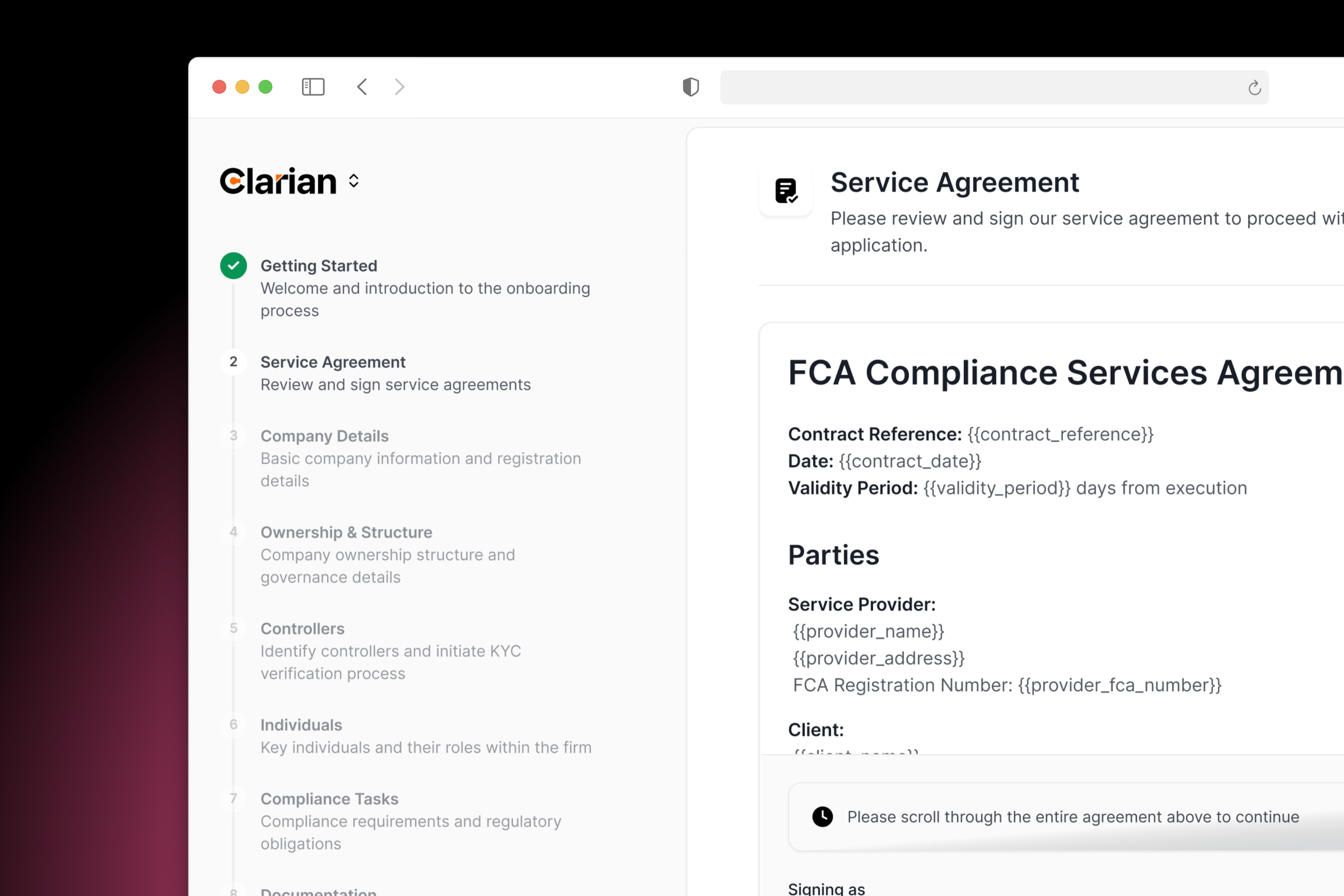Go back with the left chevron
The image size is (1344, 896).
pos(362,87)
